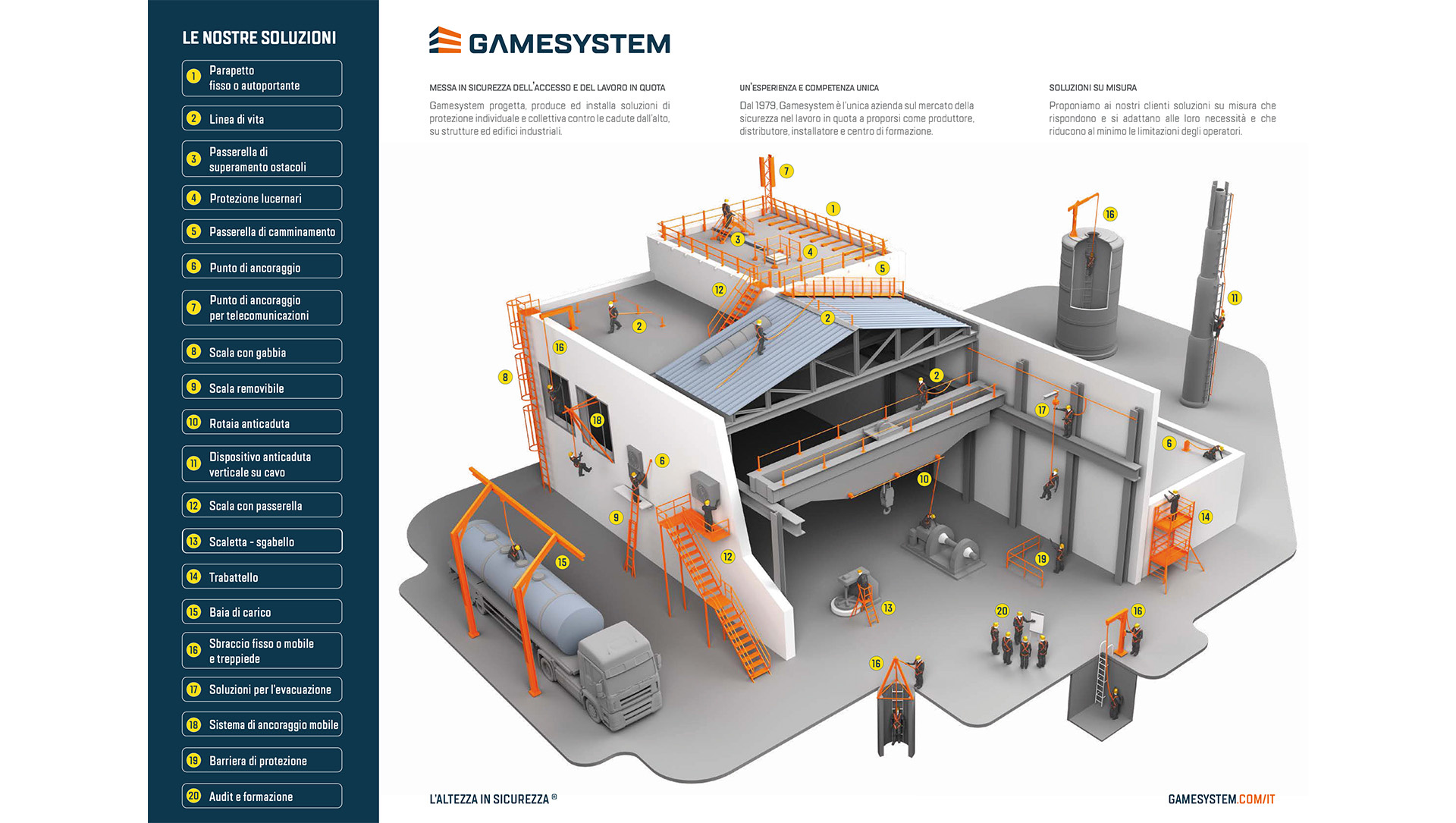The image size is (1456, 823).
Task: Click marker 9 by the removable ladder
Action: pyautogui.click(x=616, y=517)
